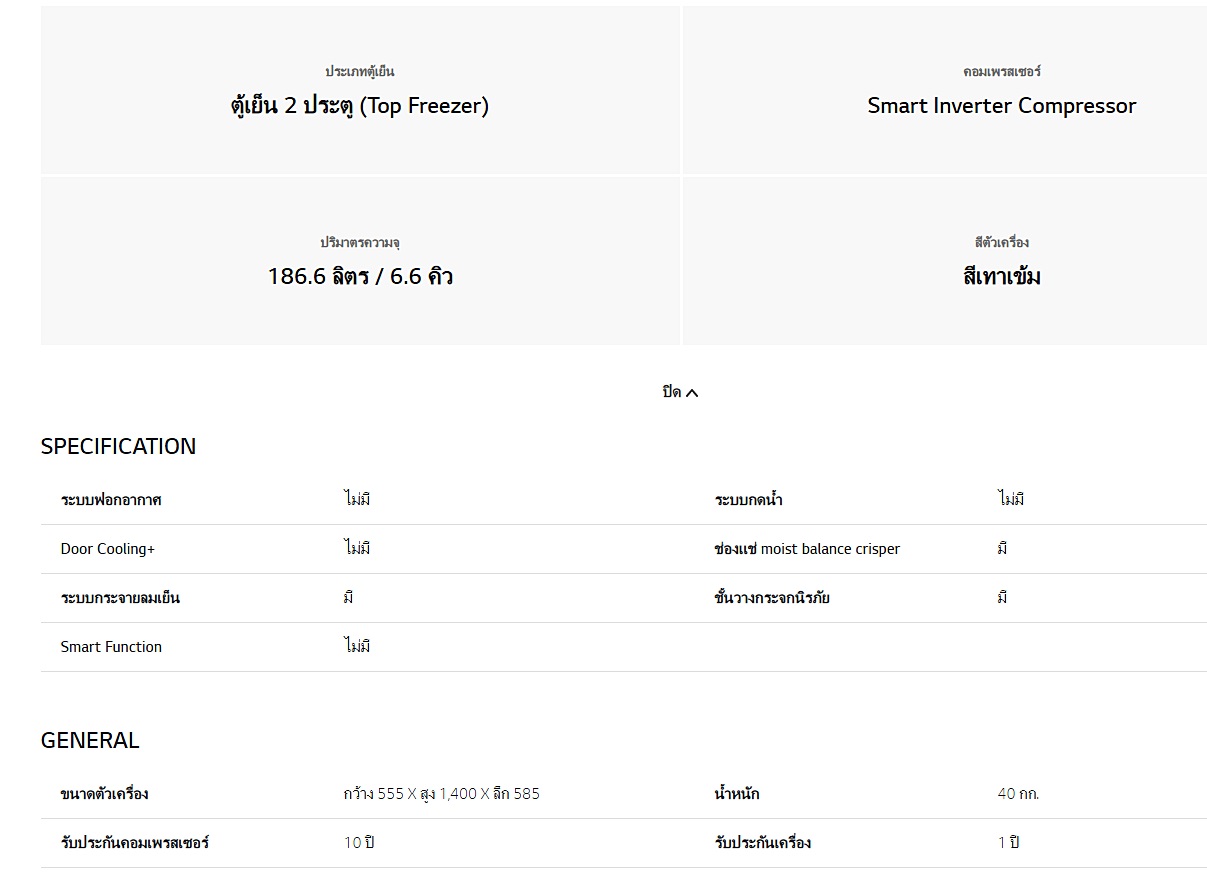Click the รับประกันเครื่อง warranty label
1207x875 pixels.
click(763, 843)
